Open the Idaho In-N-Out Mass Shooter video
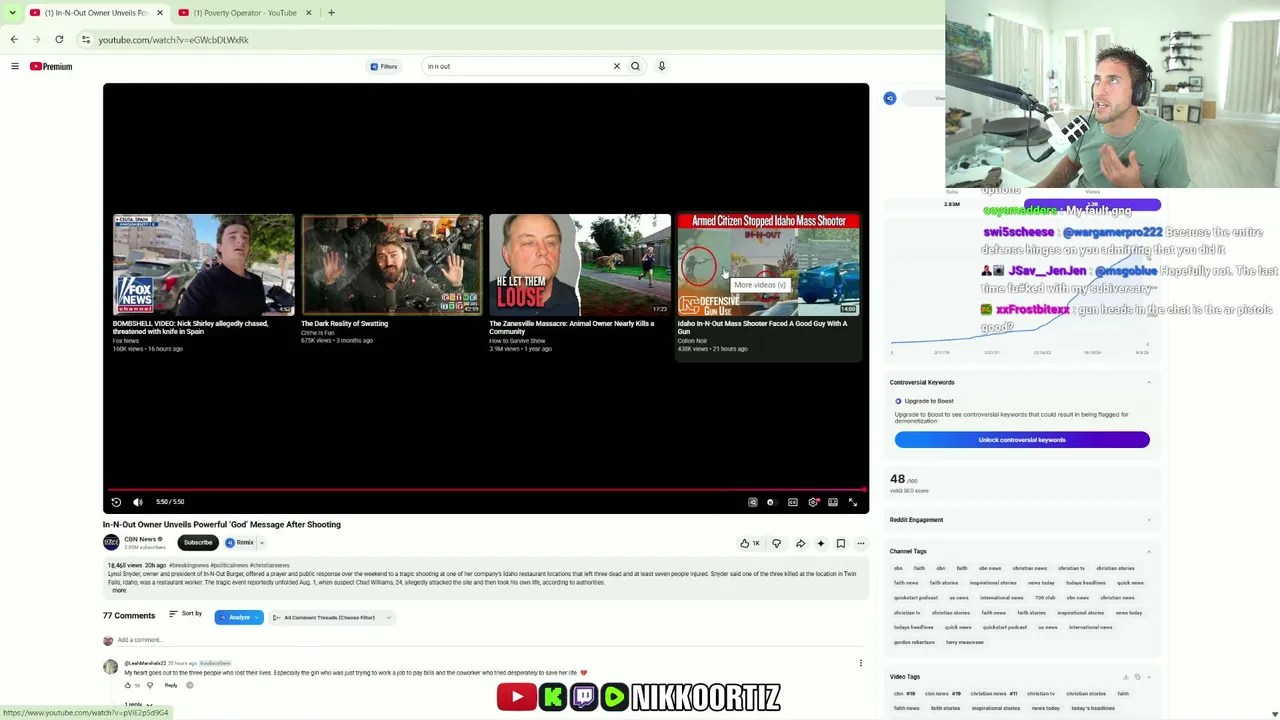The width and height of the screenshot is (1280, 720). coord(768,264)
